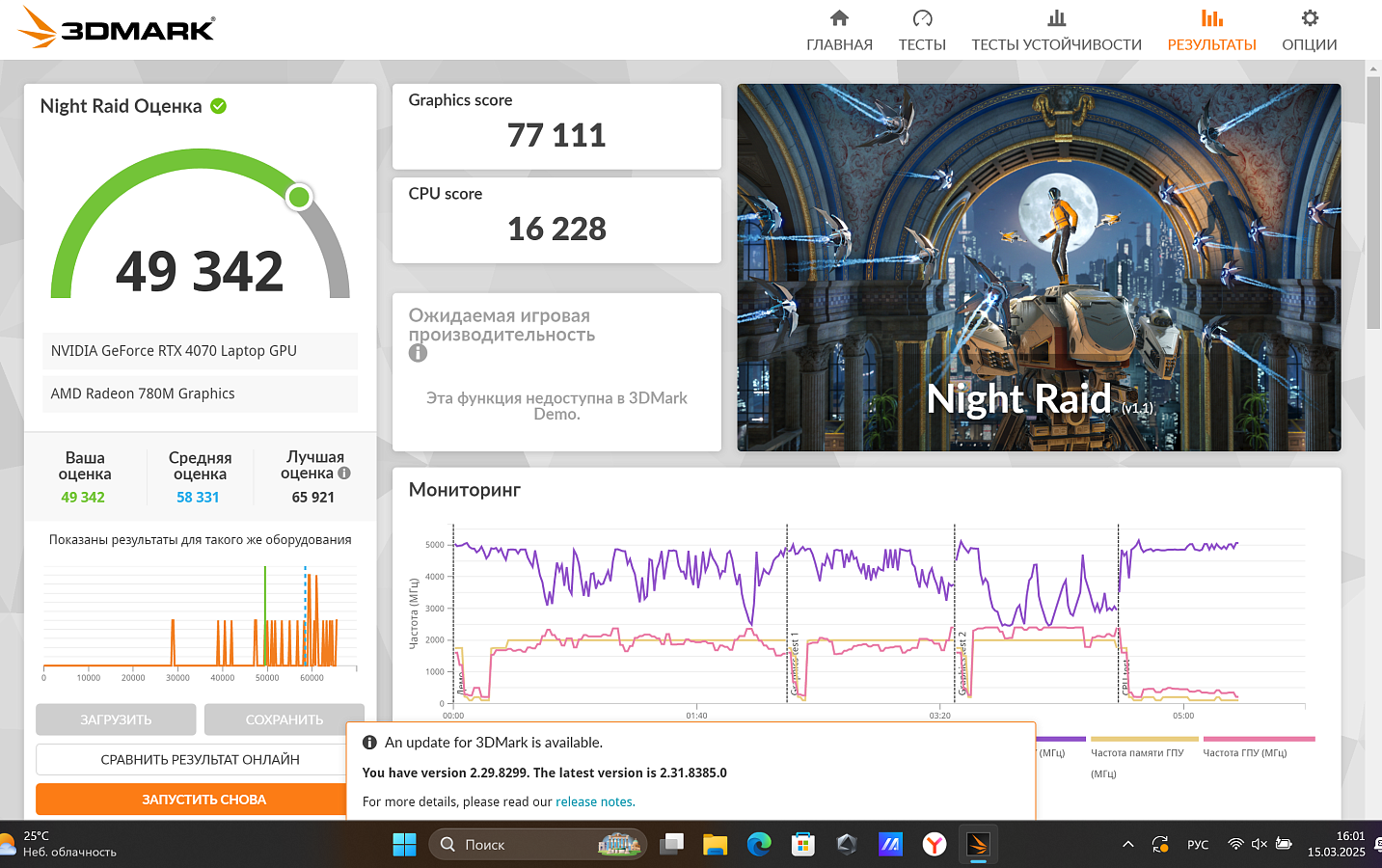The height and width of the screenshot is (868, 1382).
Task: Click the sync status tray icon
Action: tap(1160, 845)
